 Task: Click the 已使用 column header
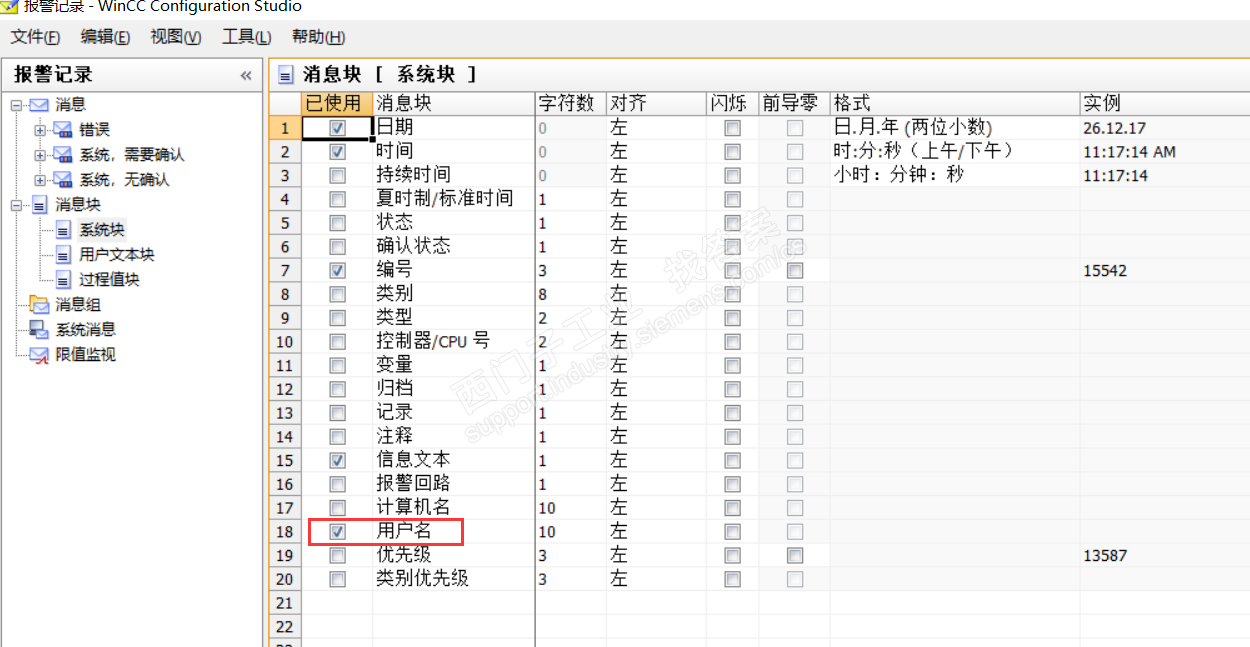tap(337, 103)
